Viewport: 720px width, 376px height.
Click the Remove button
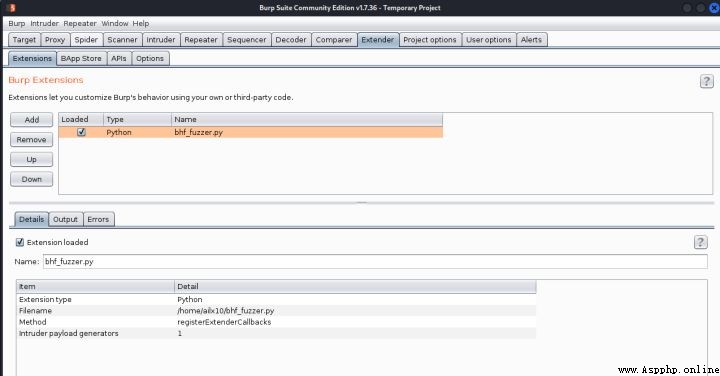pyautogui.click(x=32, y=140)
